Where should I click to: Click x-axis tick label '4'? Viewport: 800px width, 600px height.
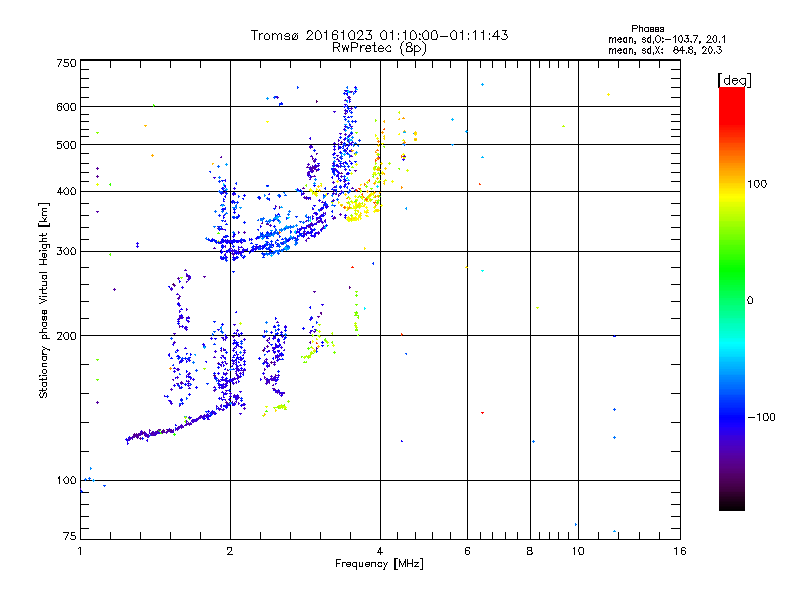pos(380,552)
